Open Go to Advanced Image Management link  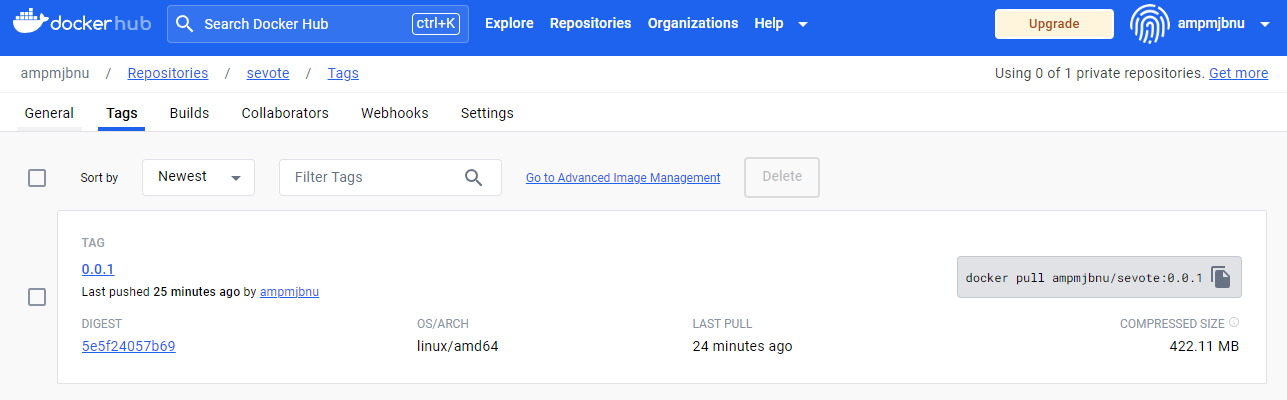[x=623, y=178]
